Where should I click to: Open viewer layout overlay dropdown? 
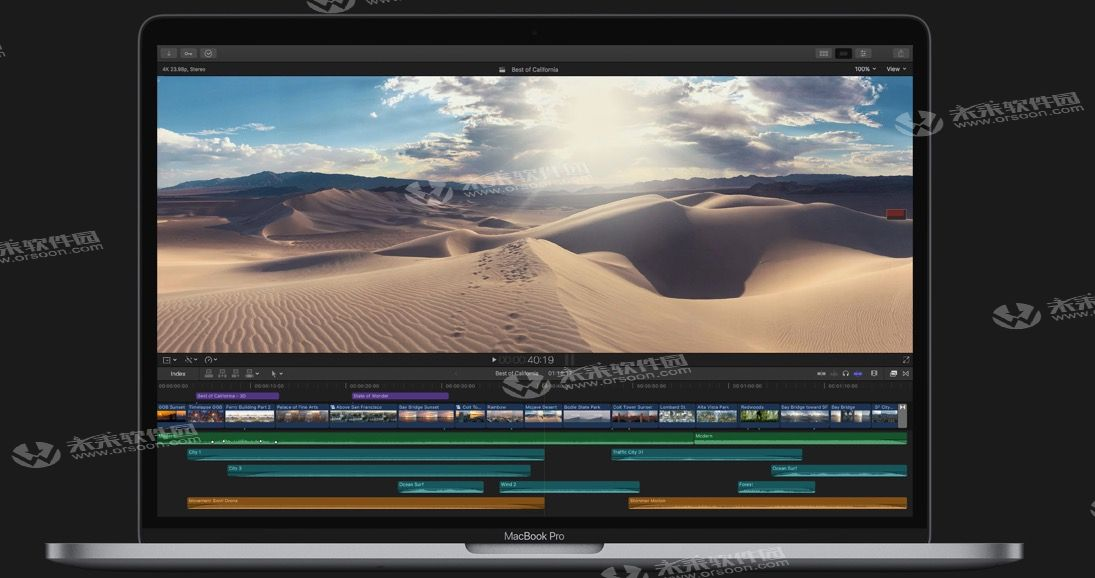(x=169, y=360)
